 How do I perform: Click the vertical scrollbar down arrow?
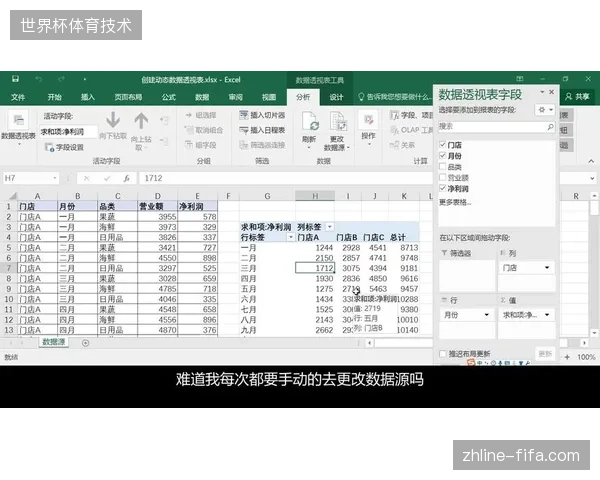pos(594,333)
